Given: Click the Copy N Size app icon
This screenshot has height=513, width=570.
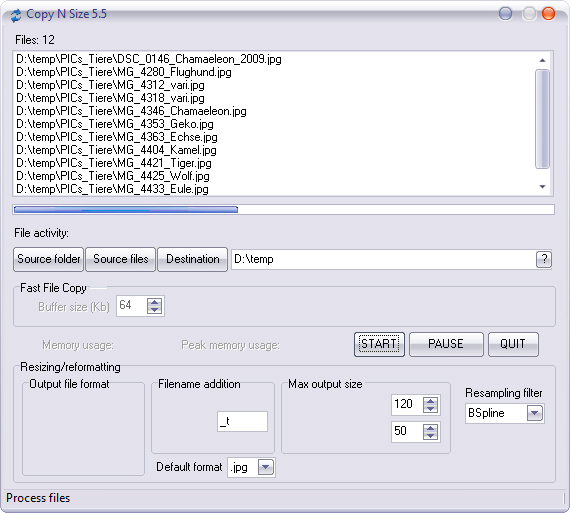Looking at the screenshot, I should click(16, 15).
